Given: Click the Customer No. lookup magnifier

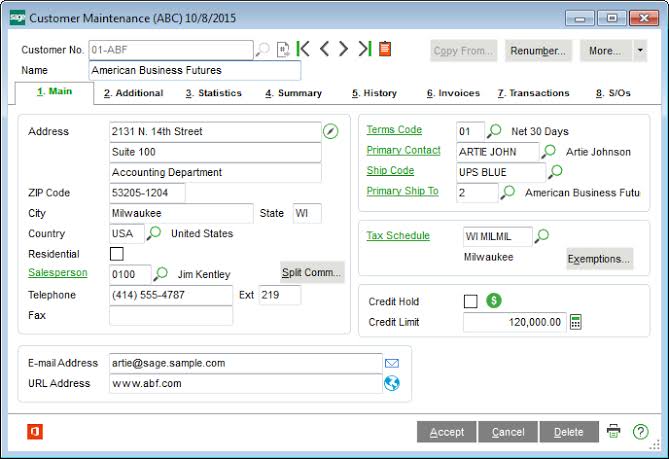Looking at the screenshot, I should 262,50.
